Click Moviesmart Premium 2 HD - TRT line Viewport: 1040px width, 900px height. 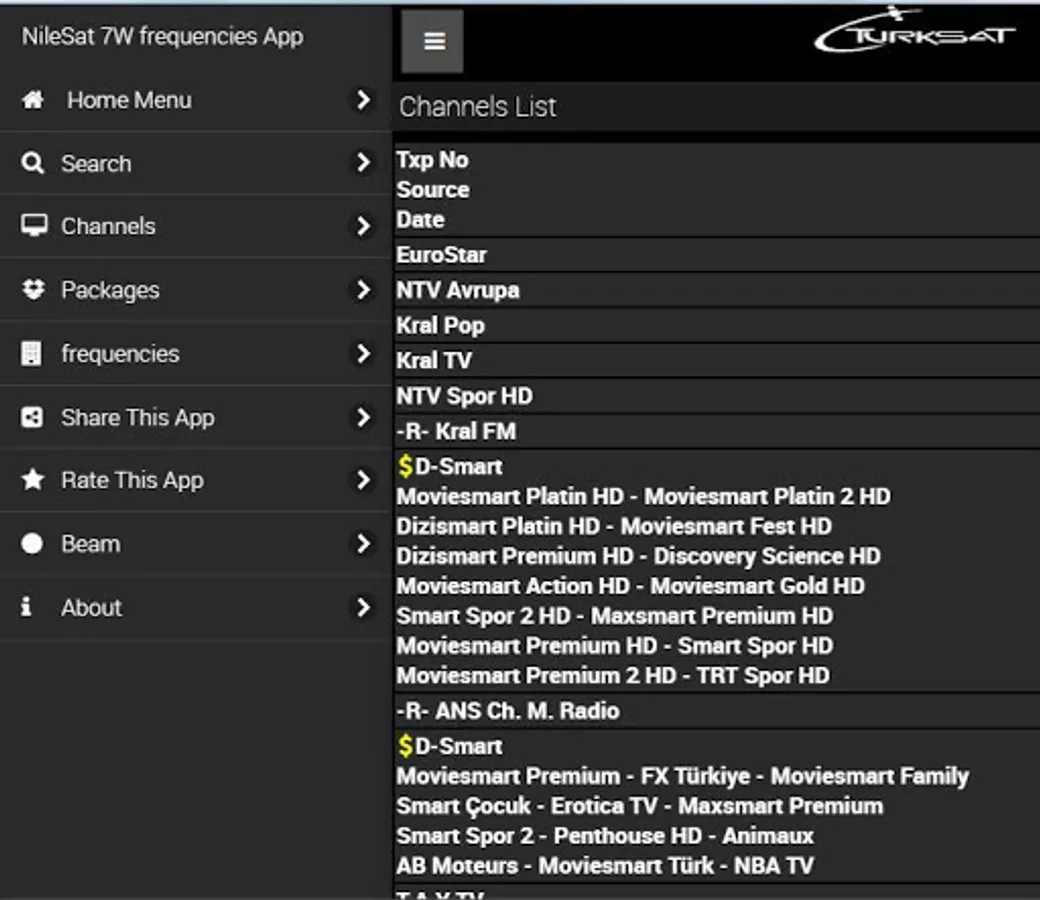click(x=613, y=675)
